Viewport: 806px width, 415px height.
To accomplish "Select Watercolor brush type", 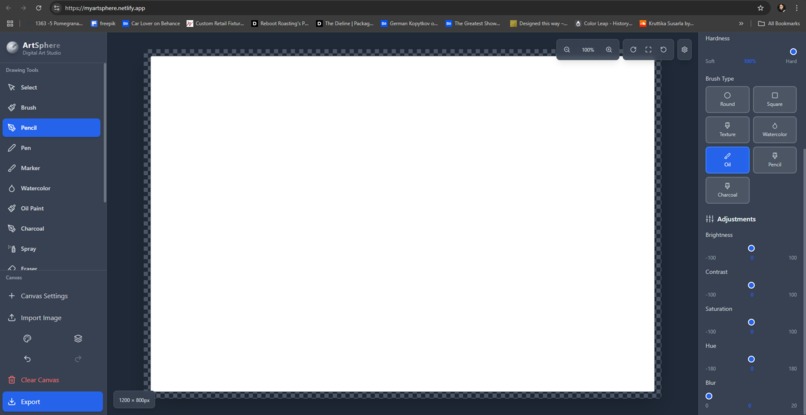I will tap(775, 130).
